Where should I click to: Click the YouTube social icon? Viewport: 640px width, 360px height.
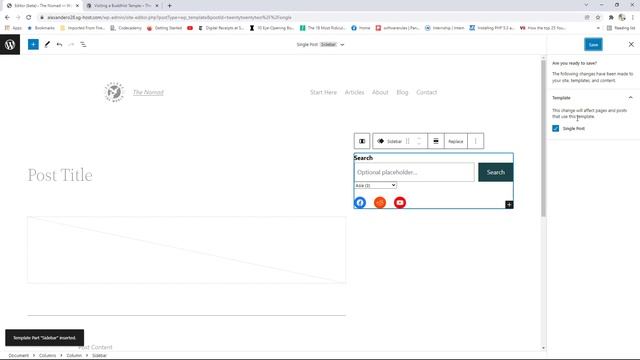[x=400, y=202]
